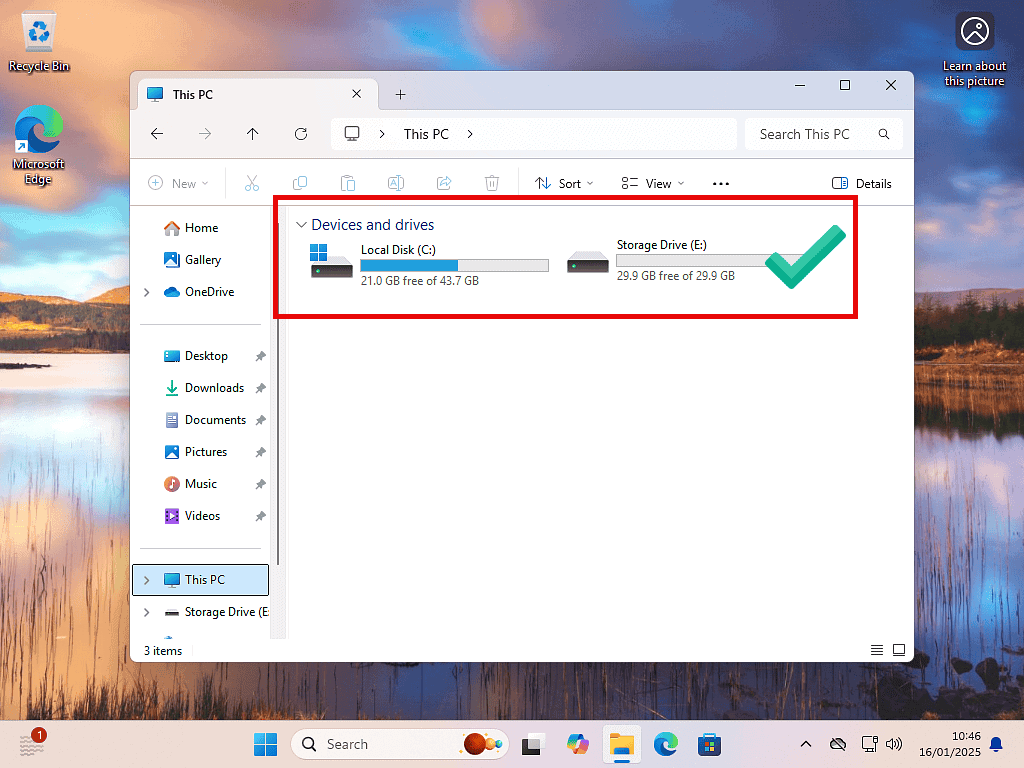Select the Rename icon

[395, 183]
